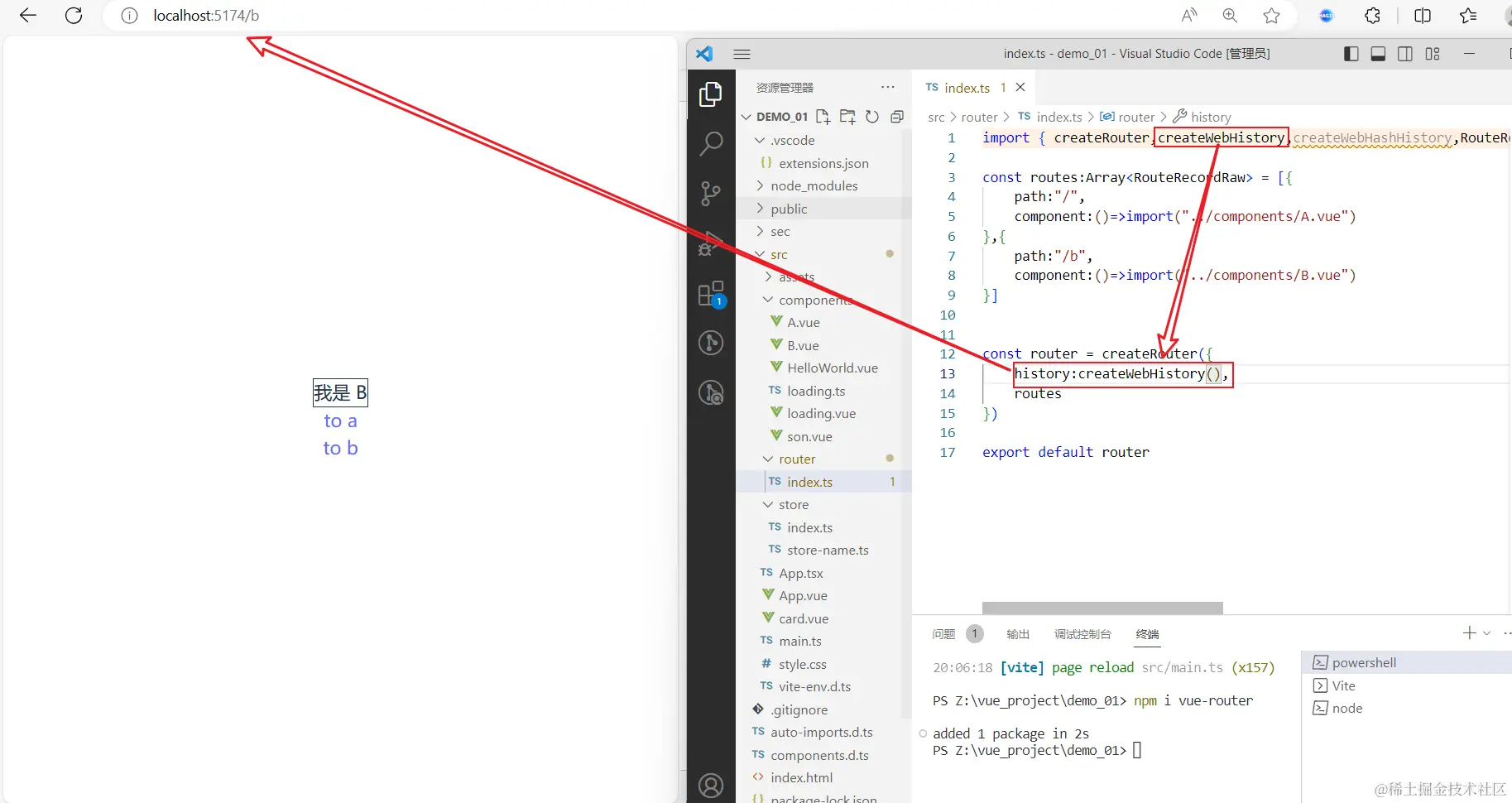Open Extensions view in the activity bar

pyautogui.click(x=711, y=293)
